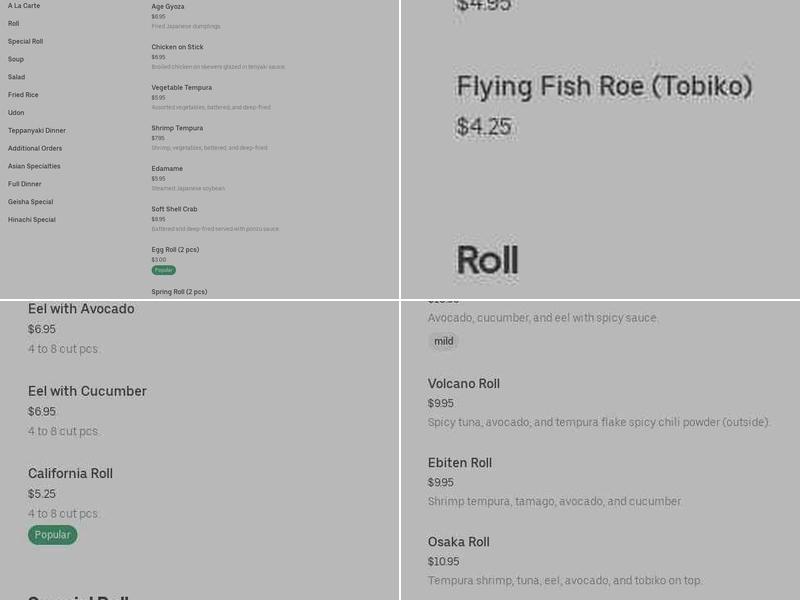The height and width of the screenshot is (600, 800).
Task: Pick the Osaka Roll item
Action: tap(459, 542)
